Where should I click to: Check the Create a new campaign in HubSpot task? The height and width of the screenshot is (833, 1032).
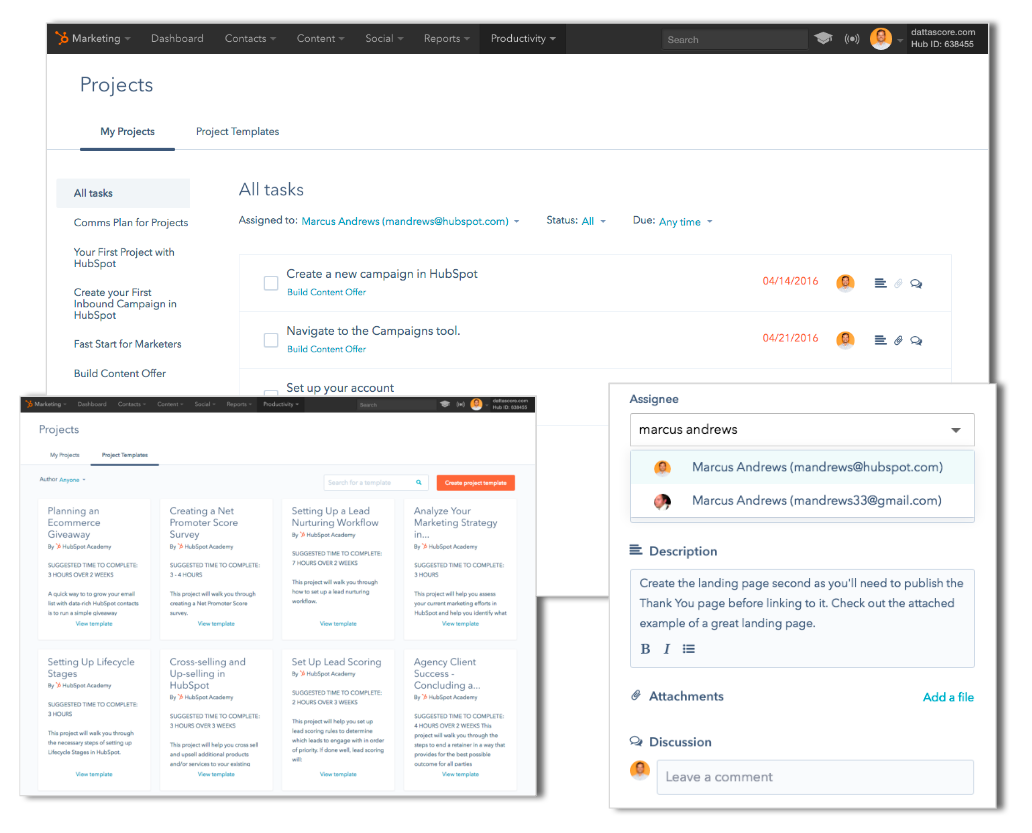[x=271, y=283]
